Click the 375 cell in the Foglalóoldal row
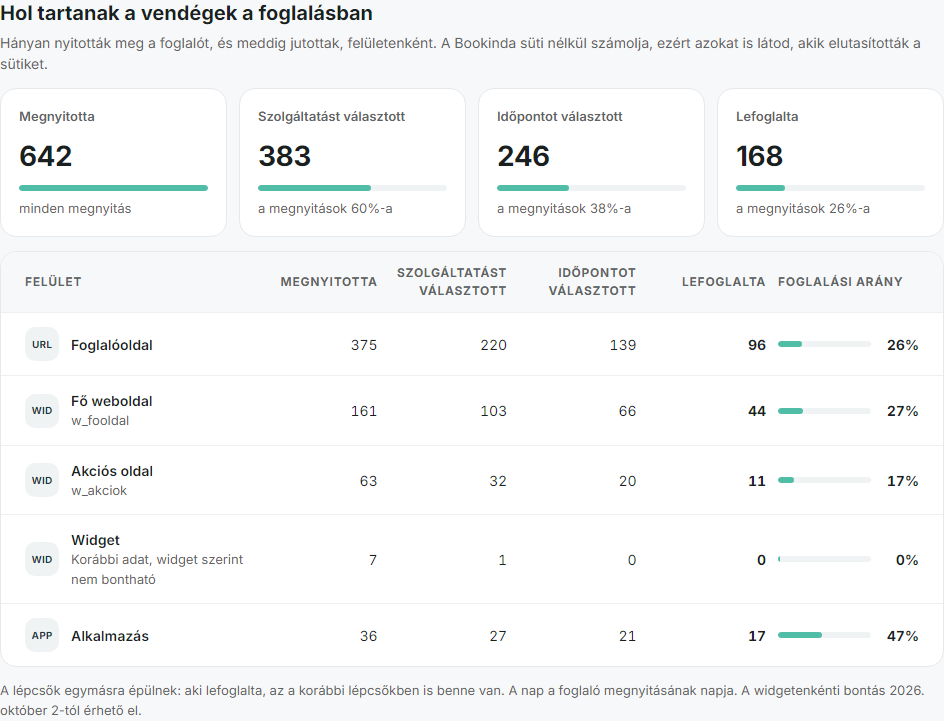The image size is (944, 721). (364, 345)
